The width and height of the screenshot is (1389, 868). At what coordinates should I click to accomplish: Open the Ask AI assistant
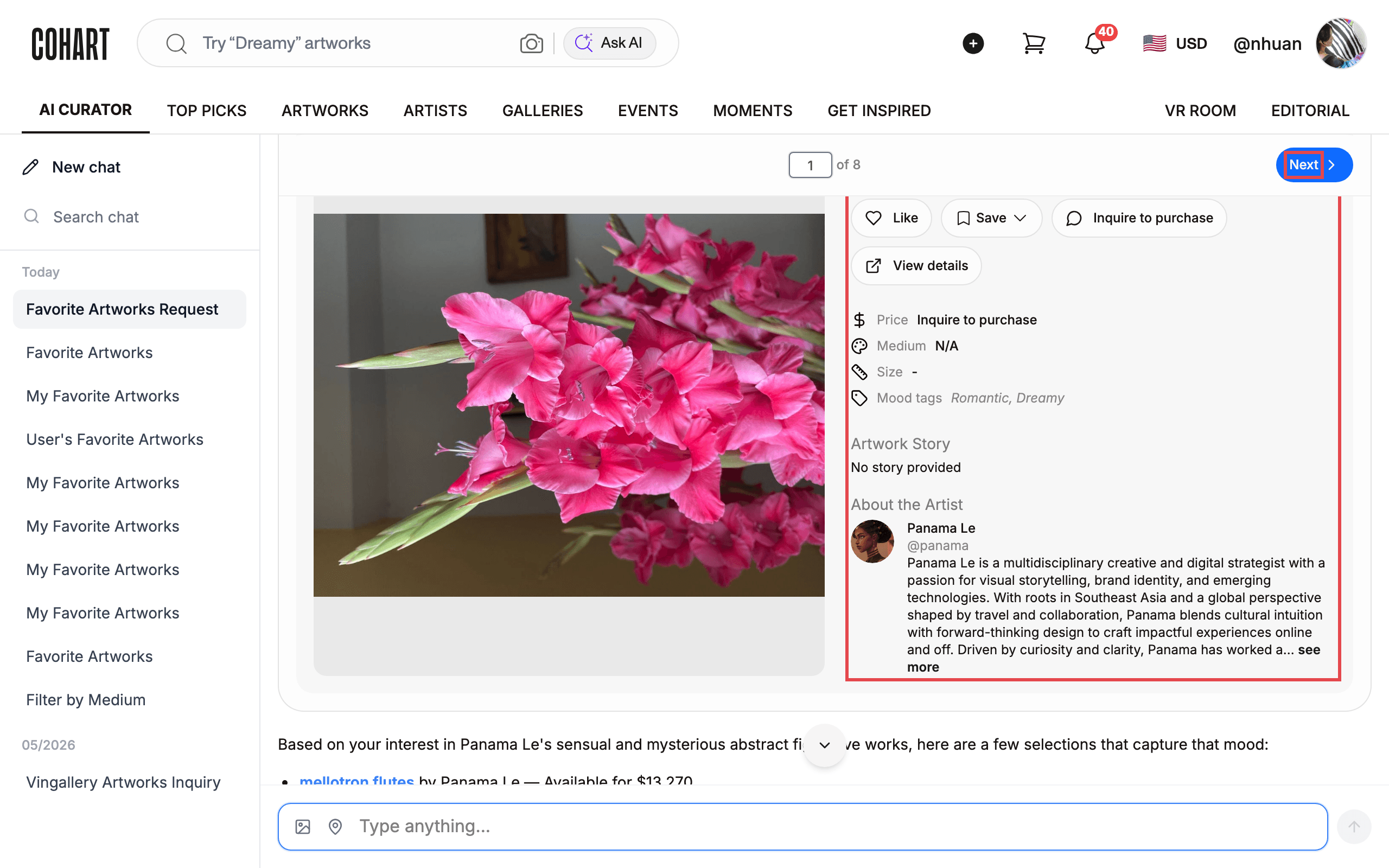[609, 43]
